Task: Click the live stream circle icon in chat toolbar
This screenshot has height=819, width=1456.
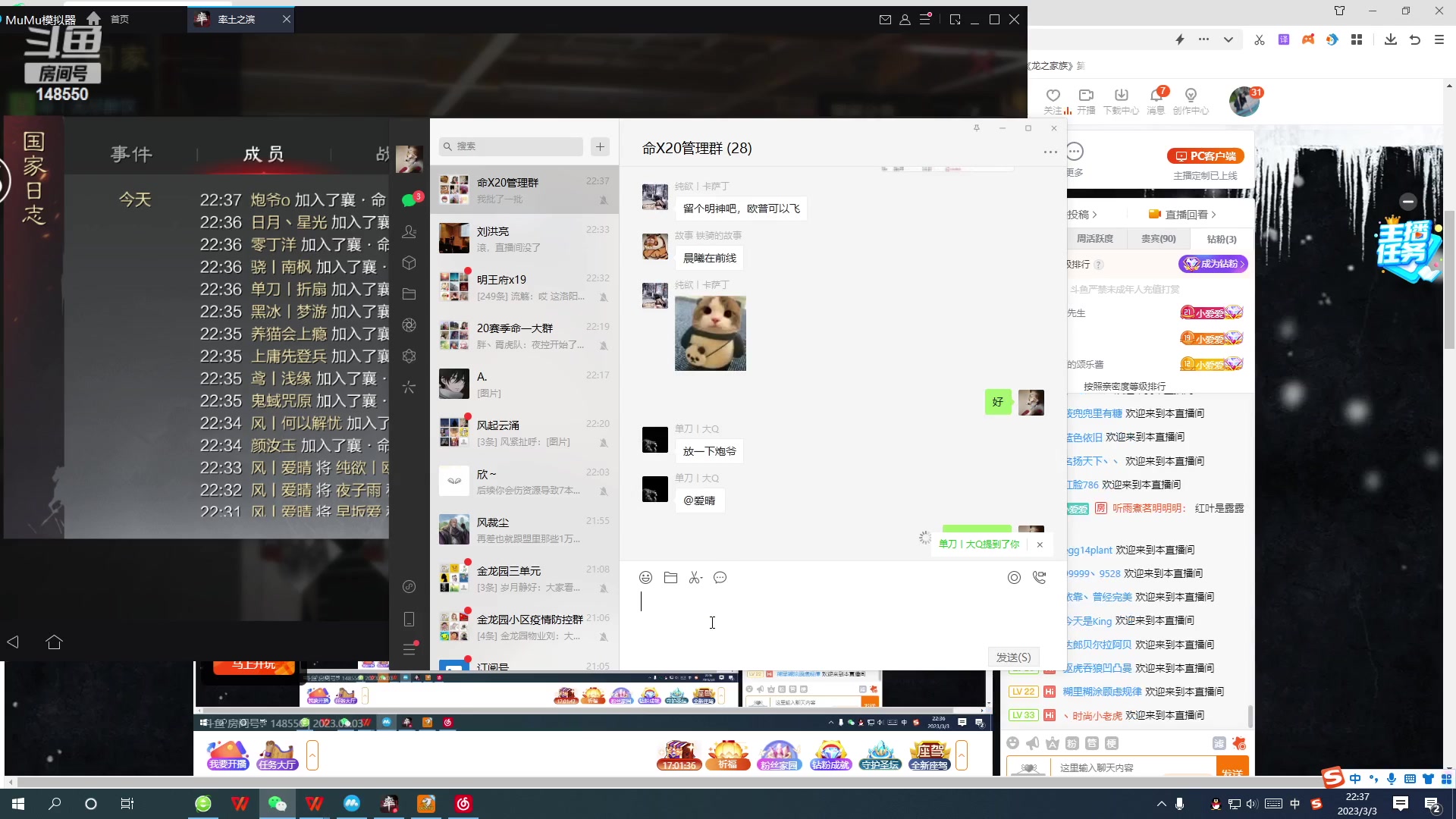Action: 1014,578
